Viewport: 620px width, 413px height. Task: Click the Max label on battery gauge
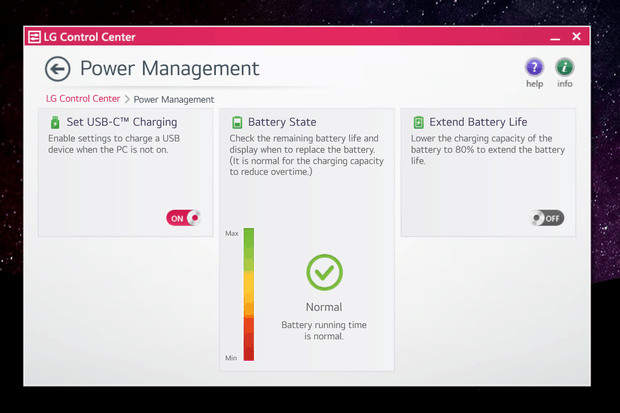[232, 233]
